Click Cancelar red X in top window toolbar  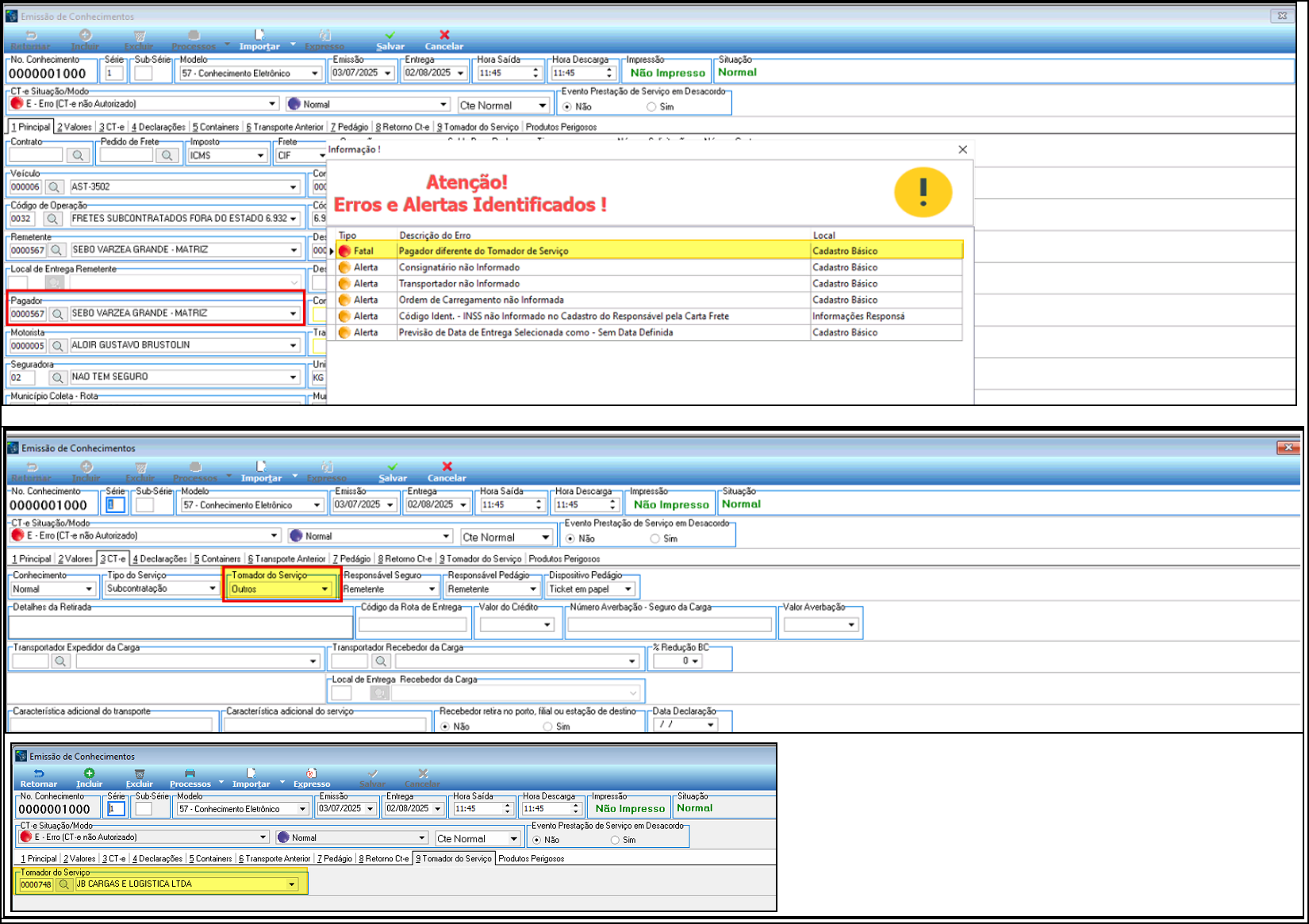coord(444,35)
